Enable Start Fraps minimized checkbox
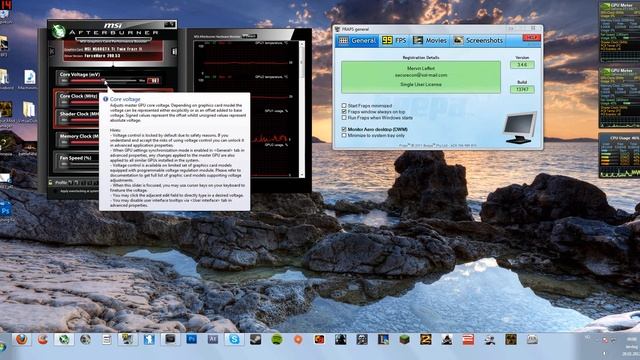The width and height of the screenshot is (640, 360). (344, 105)
